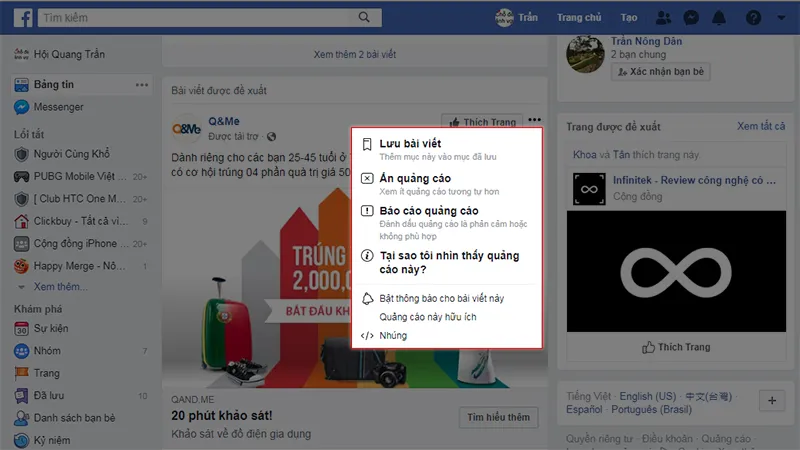Click the Kỷ niệm memories icon
800x450 pixels.
coord(21,440)
